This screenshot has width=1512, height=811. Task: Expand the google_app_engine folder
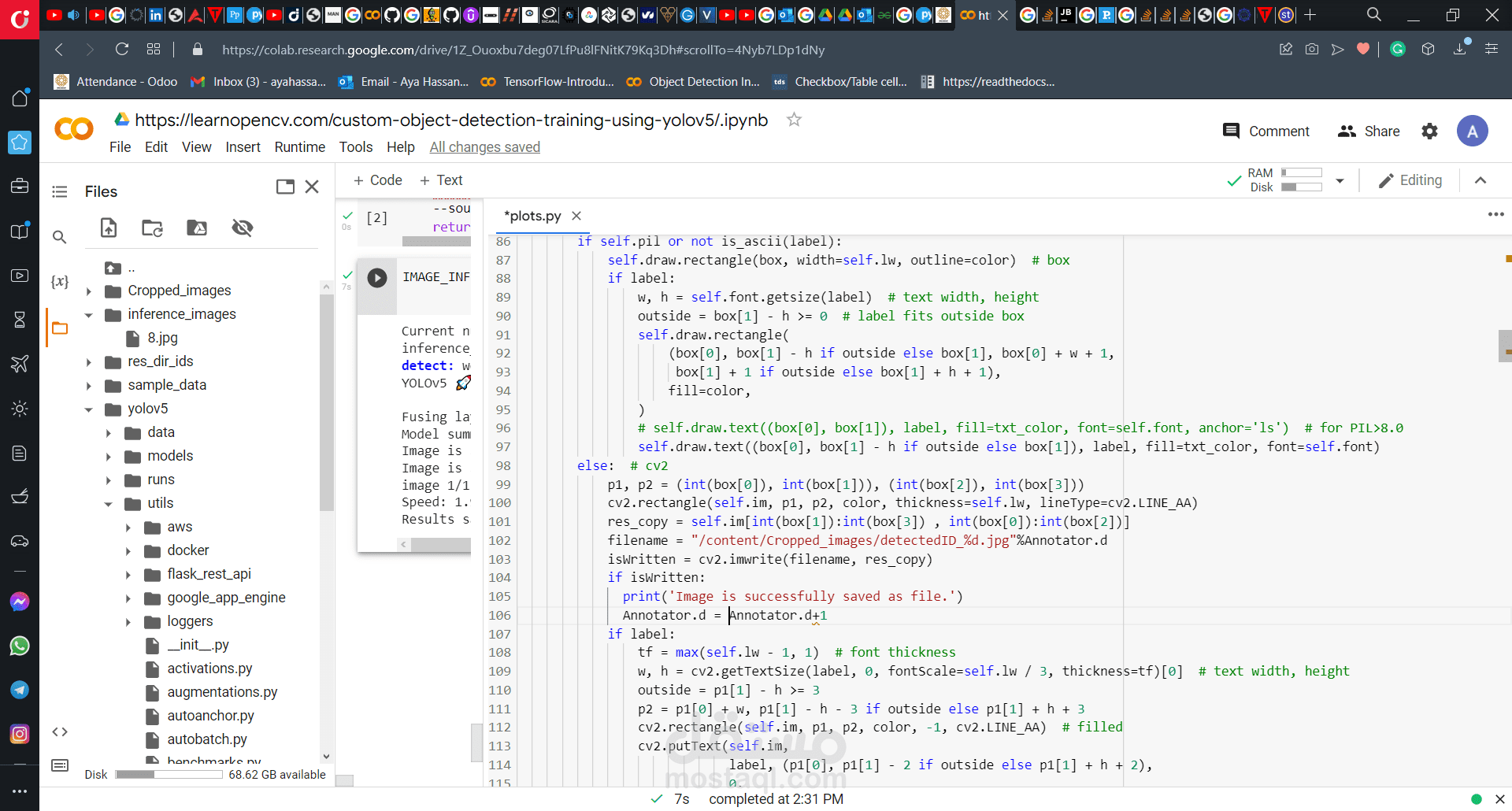[128, 598]
